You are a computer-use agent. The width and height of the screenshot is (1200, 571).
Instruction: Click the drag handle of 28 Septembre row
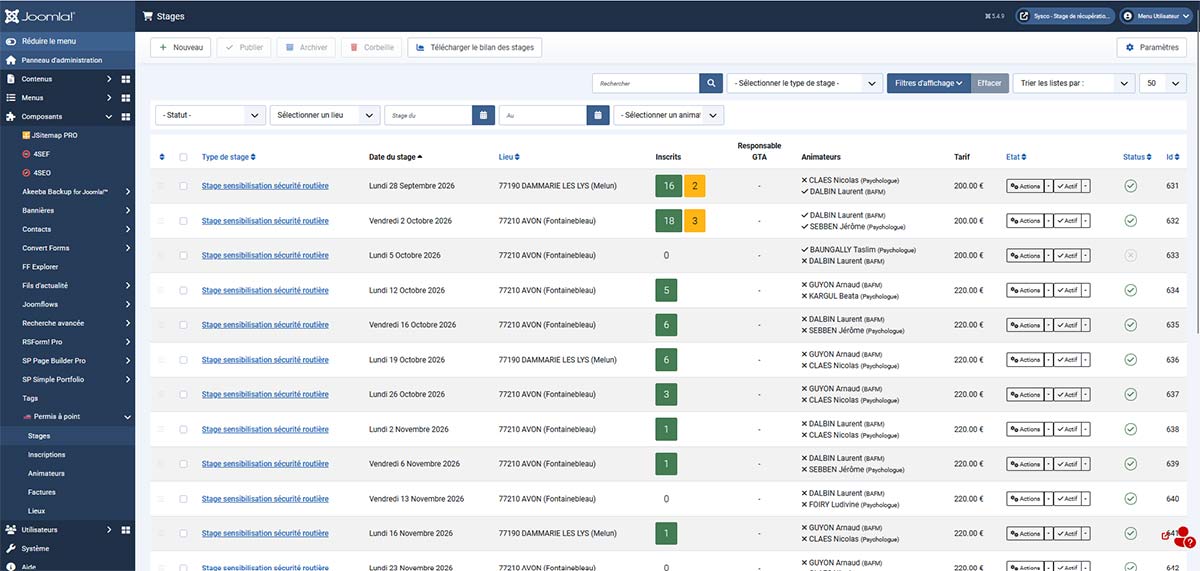[162, 186]
